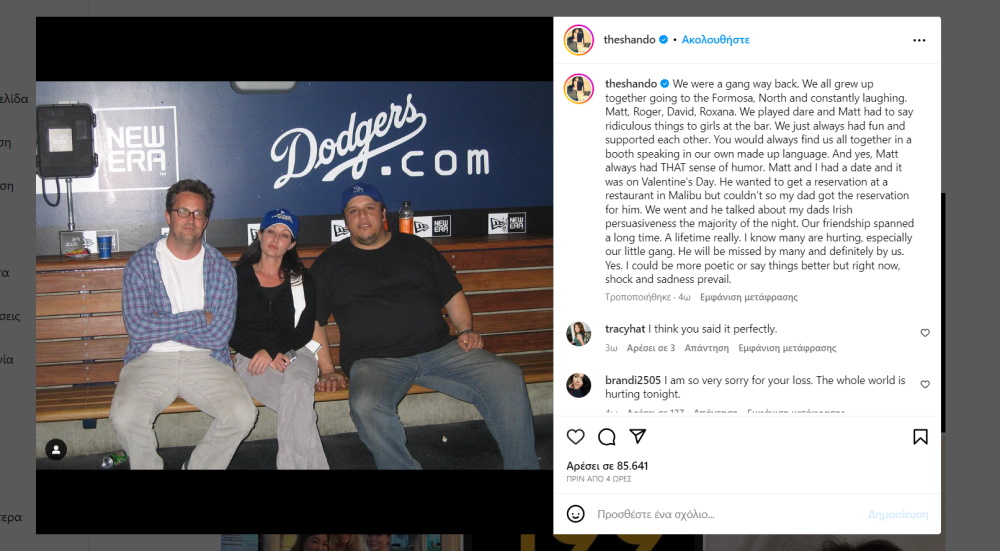View who liked via Αρέσει σε 85.641
This screenshot has height=551, width=1000.
point(607,466)
